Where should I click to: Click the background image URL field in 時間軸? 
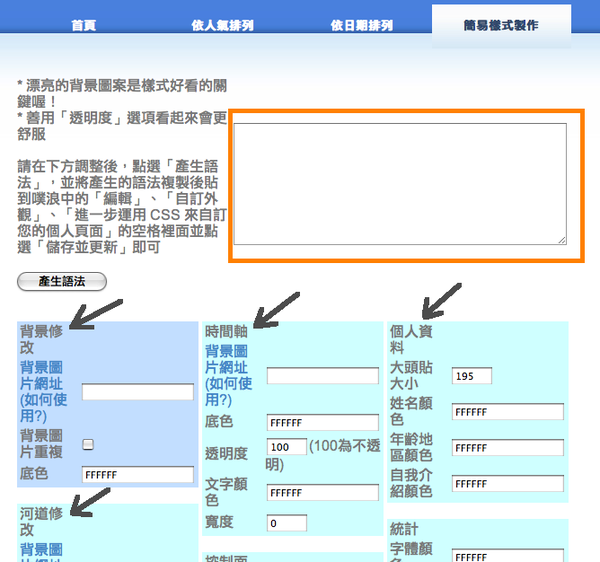click(323, 376)
